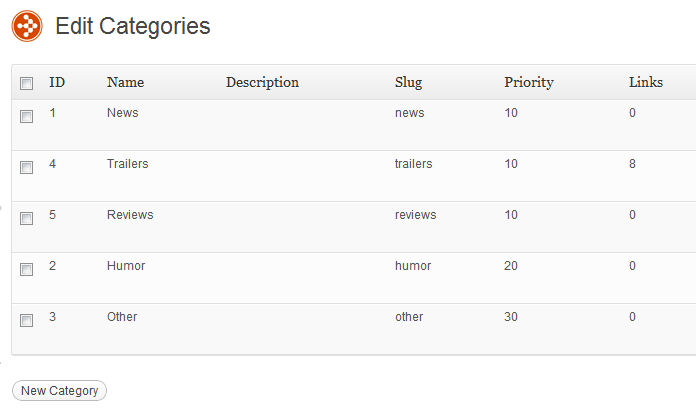Open the Reviews category name
Screen dimensions: 696x418
coord(130,215)
